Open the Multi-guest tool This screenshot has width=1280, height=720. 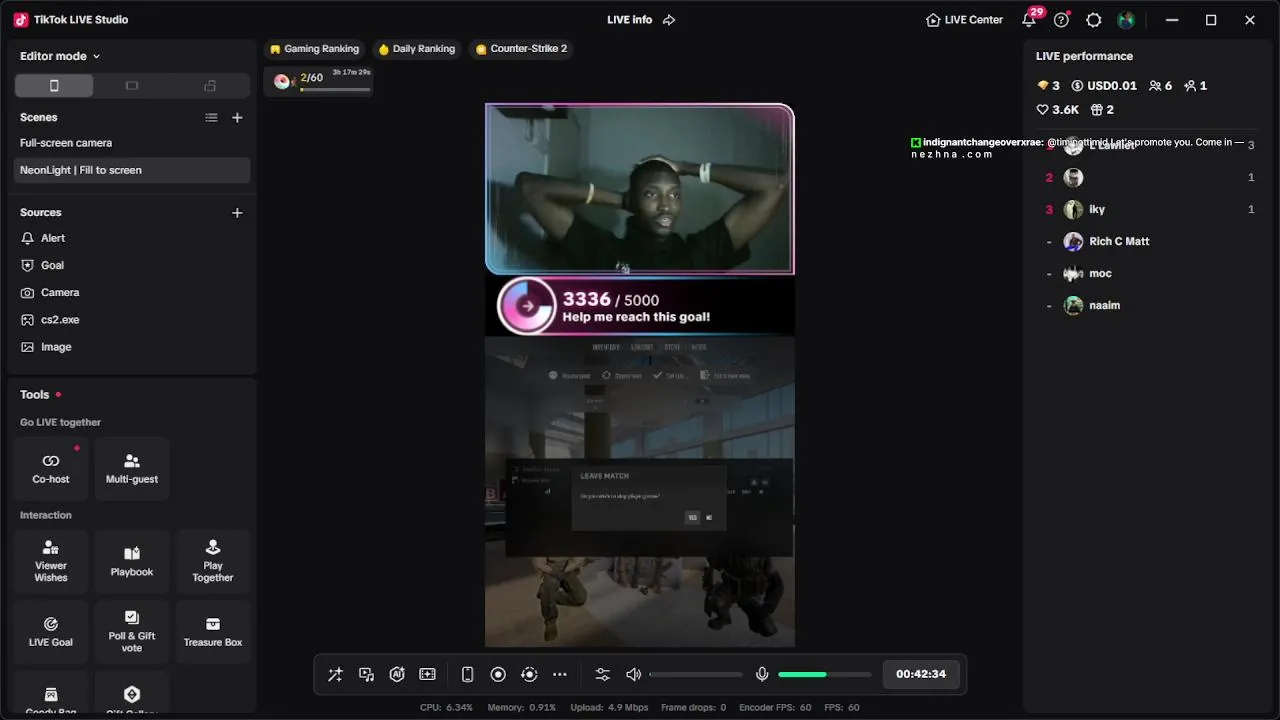[132, 468]
